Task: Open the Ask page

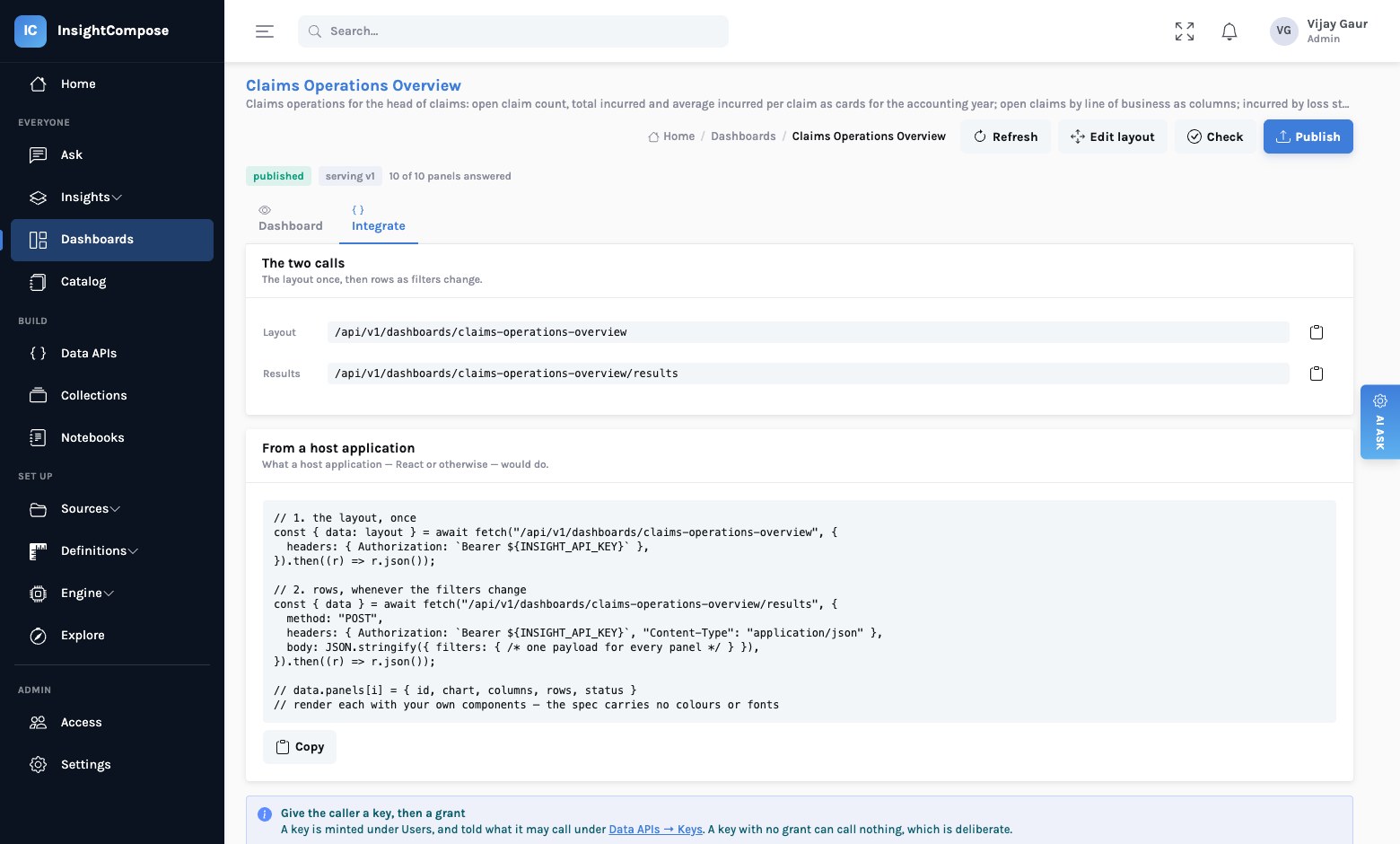Action: coord(112,154)
